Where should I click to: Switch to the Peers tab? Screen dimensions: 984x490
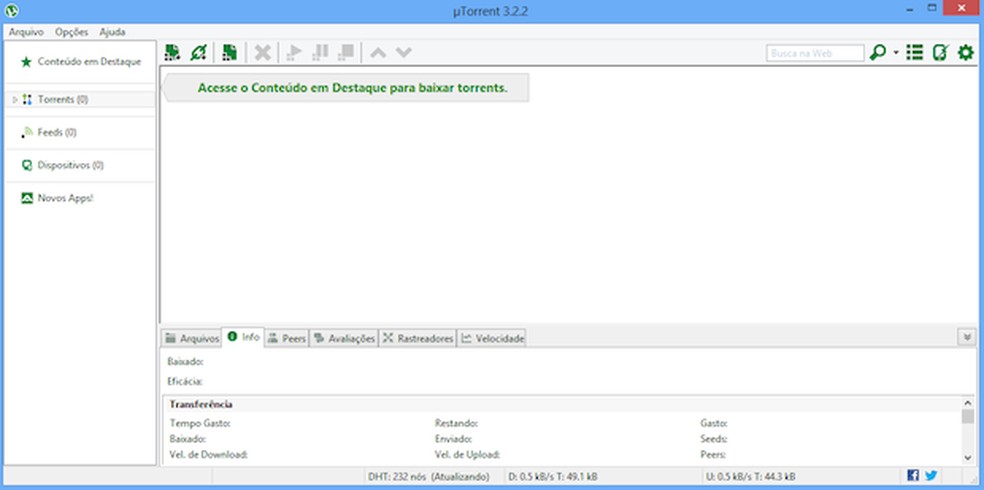coord(287,338)
